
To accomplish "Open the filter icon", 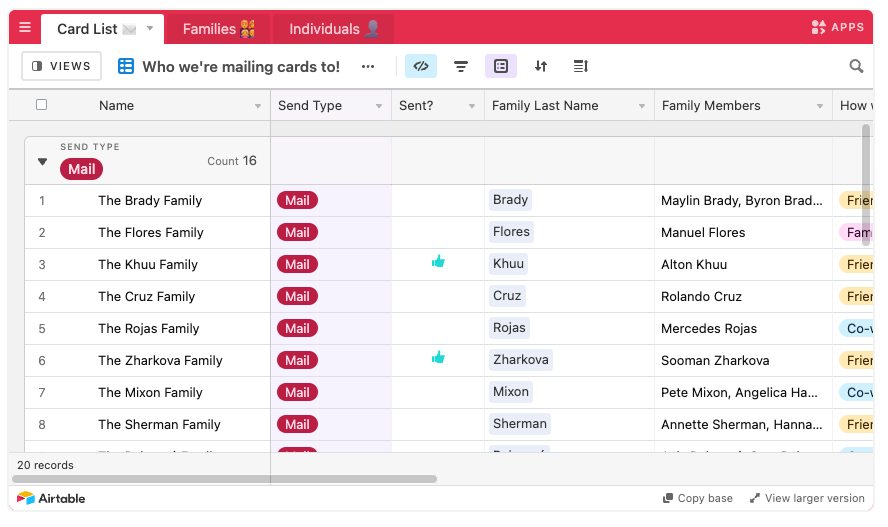I will pos(461,66).
